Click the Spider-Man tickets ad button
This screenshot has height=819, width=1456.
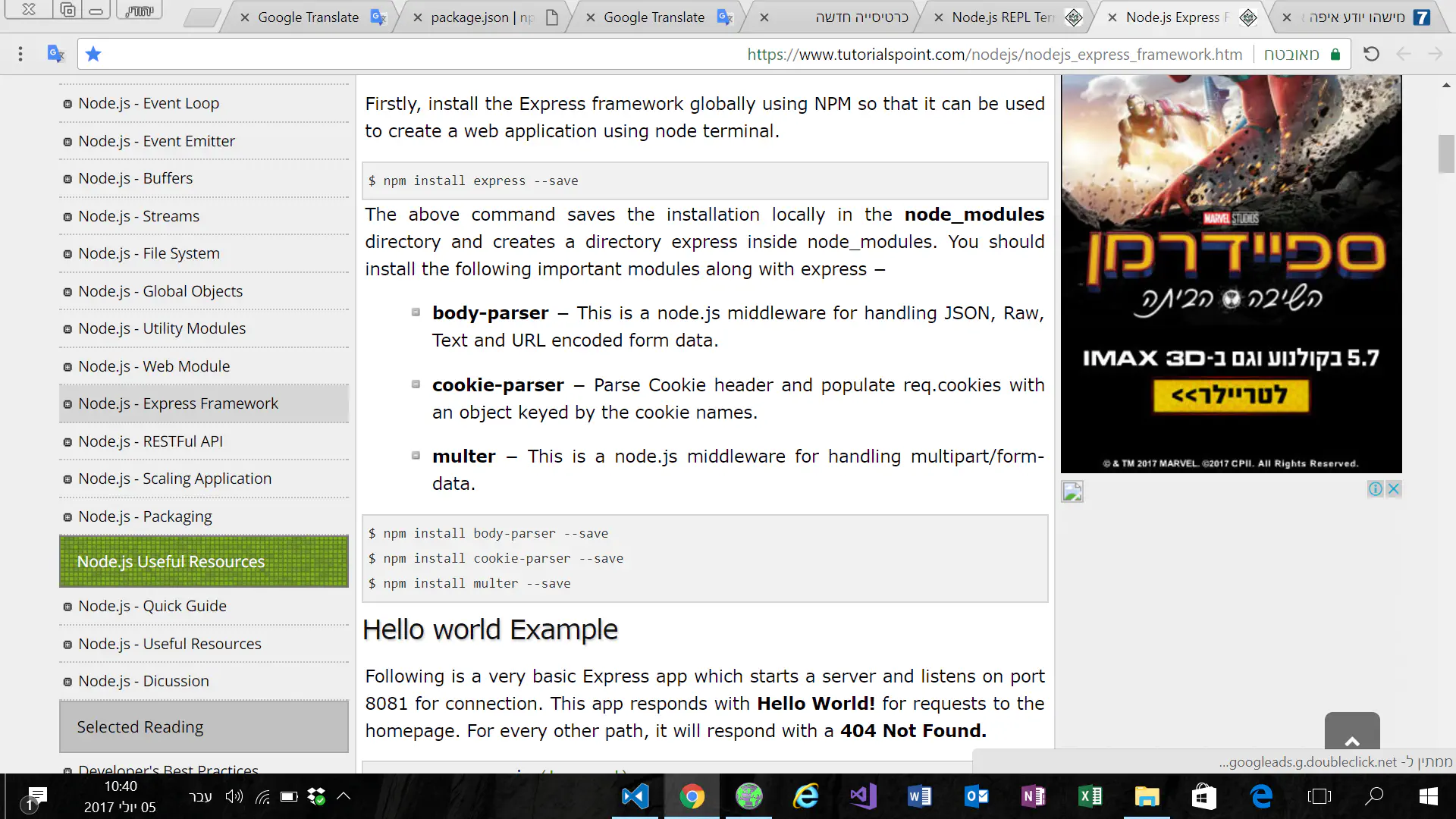coord(1230,395)
